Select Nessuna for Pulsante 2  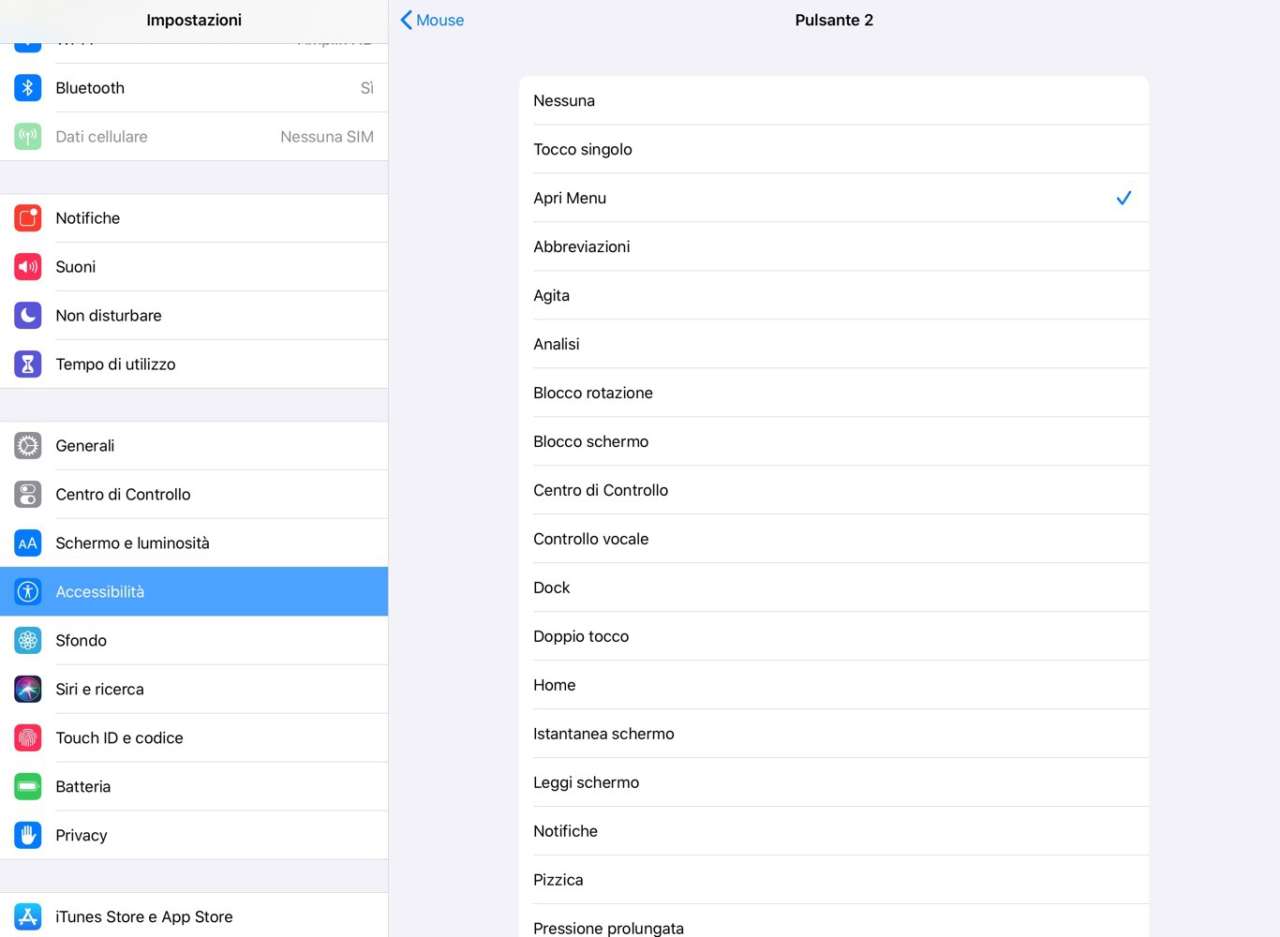[x=834, y=101]
